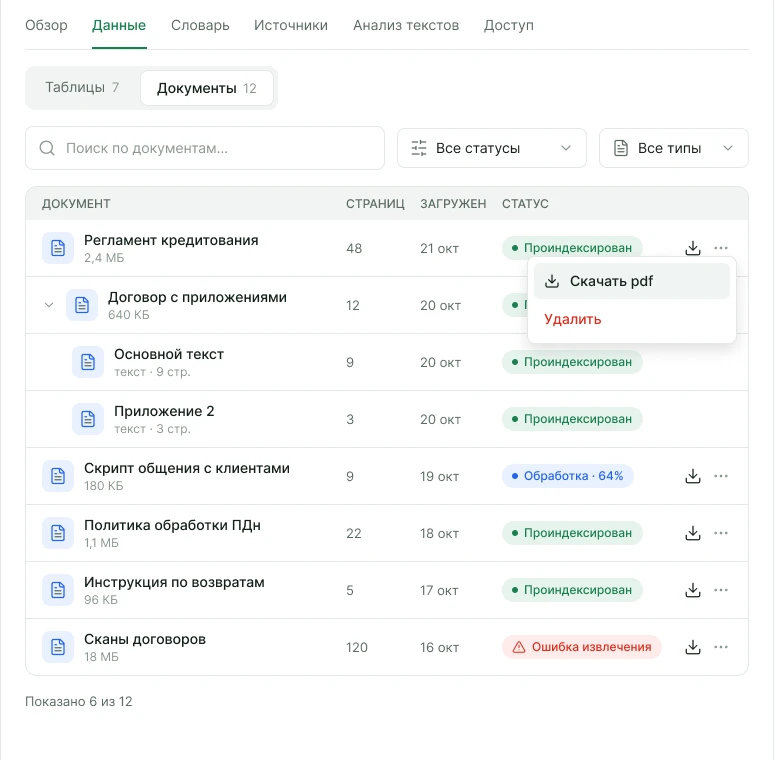The height and width of the screenshot is (760, 774).
Task: Open the Регламент кредитования document name
Action: (x=171, y=240)
